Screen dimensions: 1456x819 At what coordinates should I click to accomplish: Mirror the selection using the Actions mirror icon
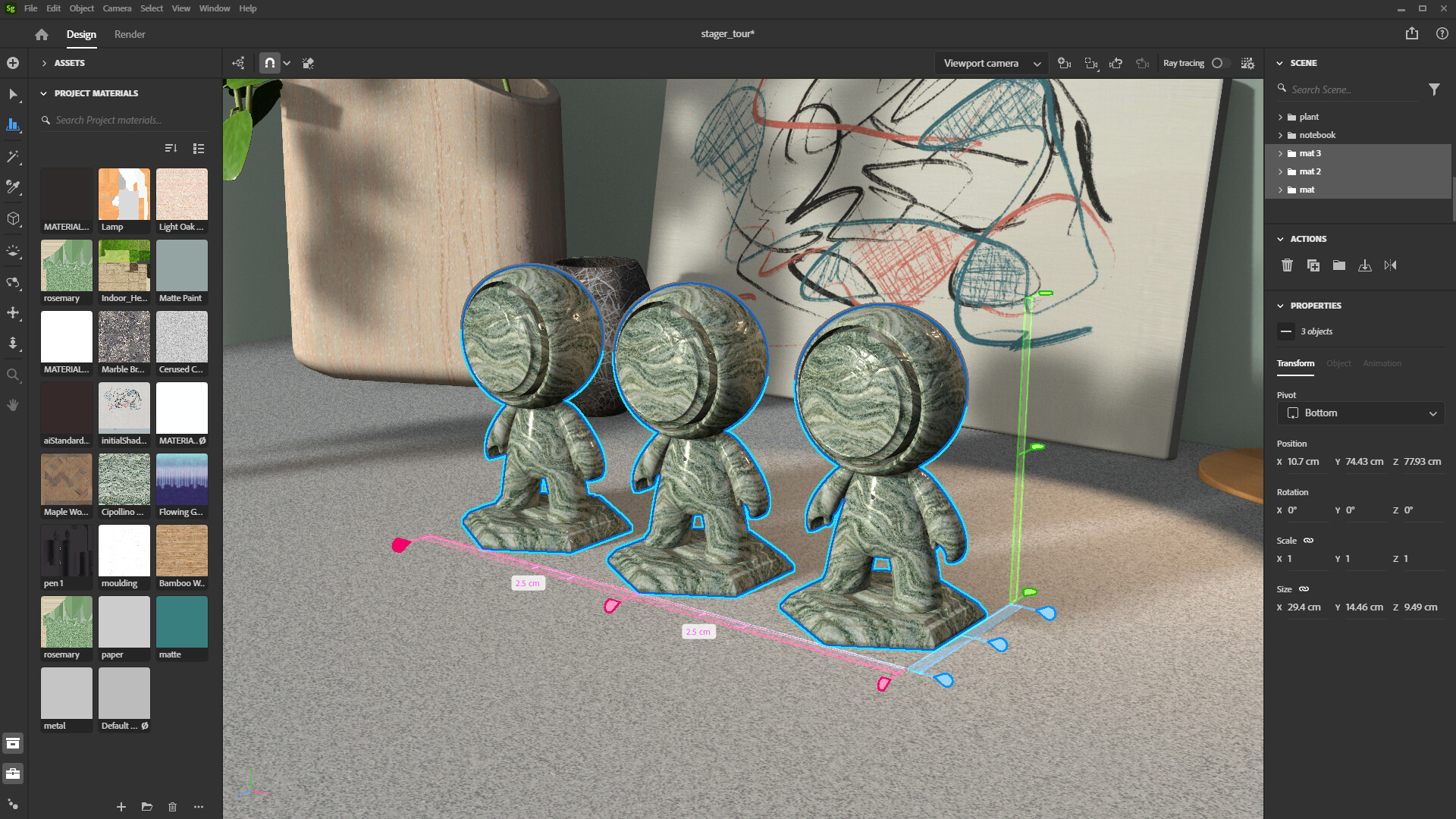[1391, 265]
